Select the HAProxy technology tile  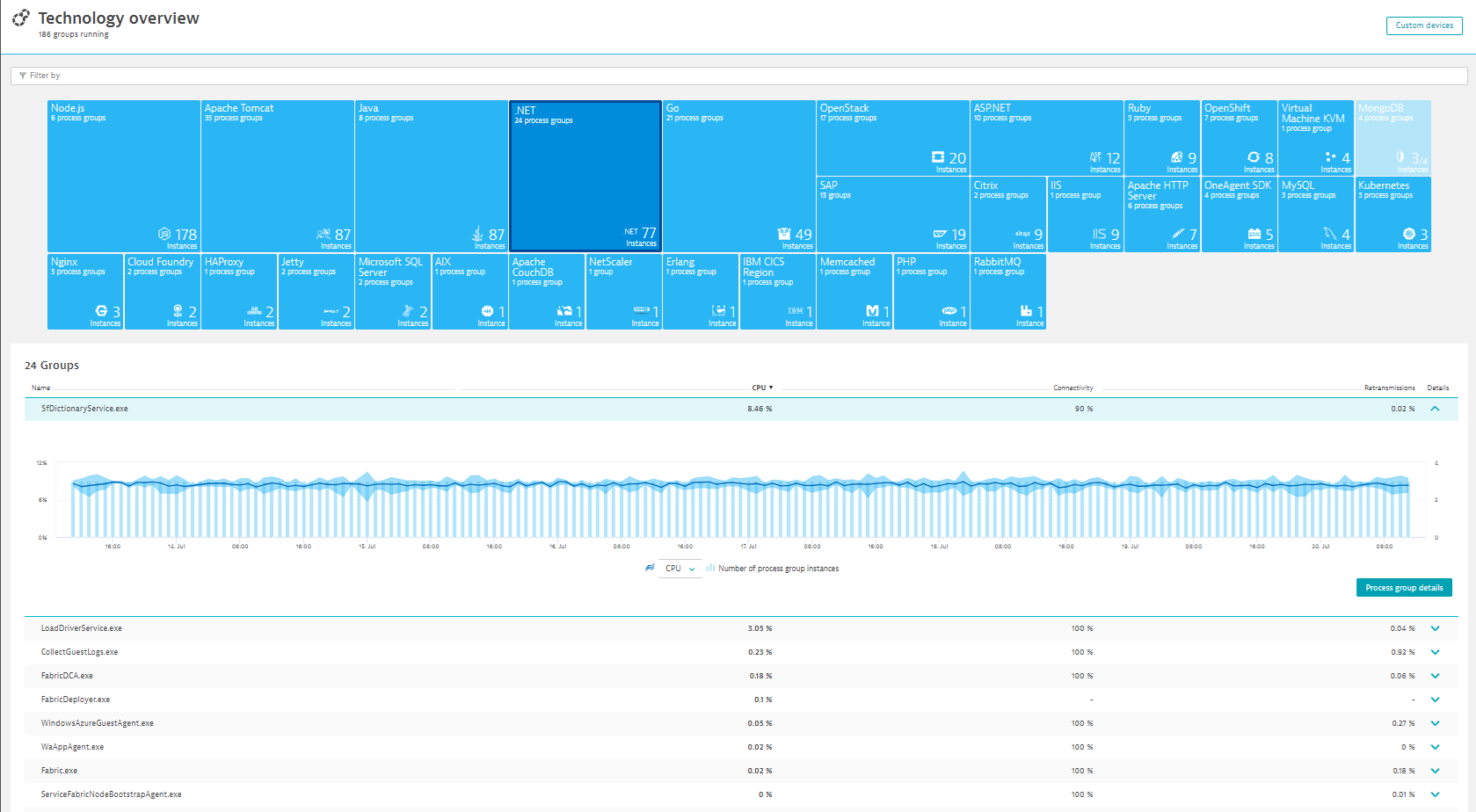click(239, 292)
